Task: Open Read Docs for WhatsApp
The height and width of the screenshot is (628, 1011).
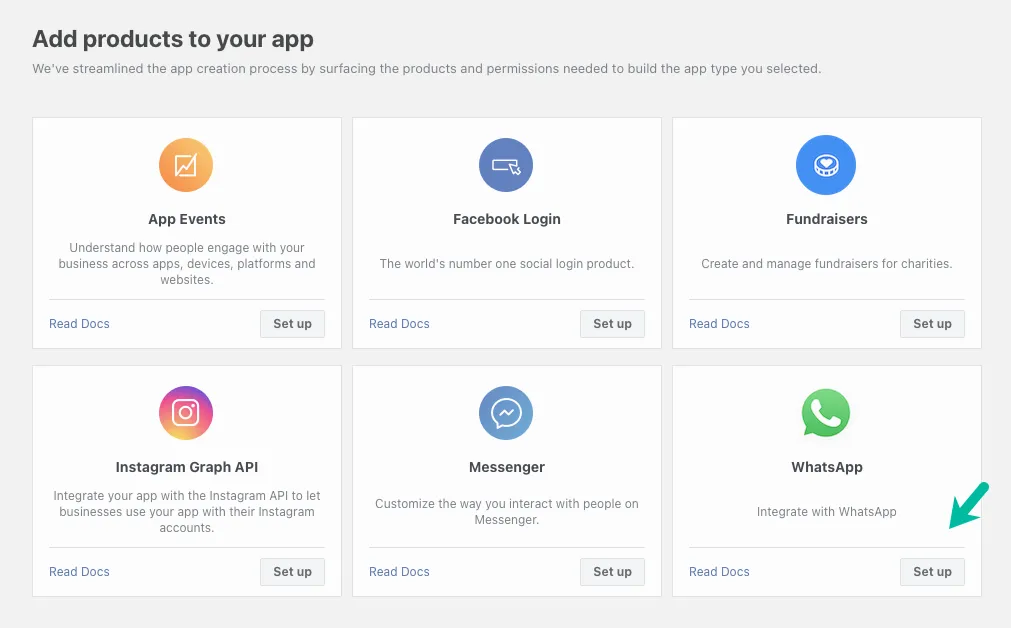Action: (718, 571)
